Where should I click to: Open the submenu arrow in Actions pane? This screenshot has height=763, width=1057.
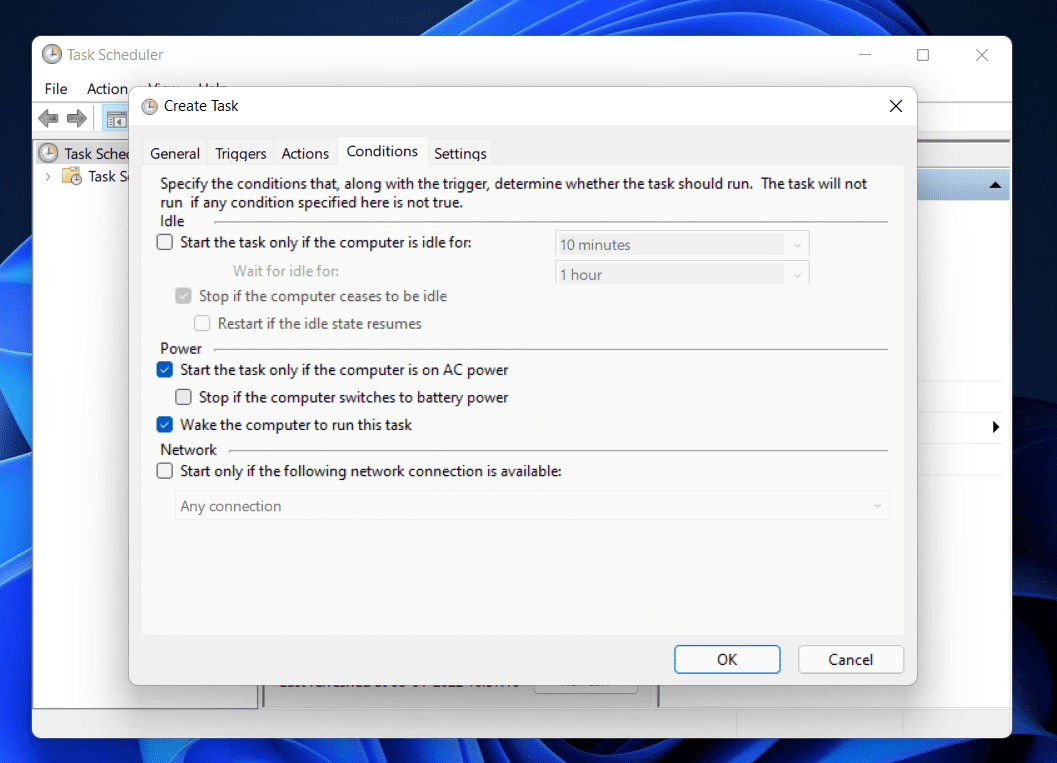click(996, 427)
